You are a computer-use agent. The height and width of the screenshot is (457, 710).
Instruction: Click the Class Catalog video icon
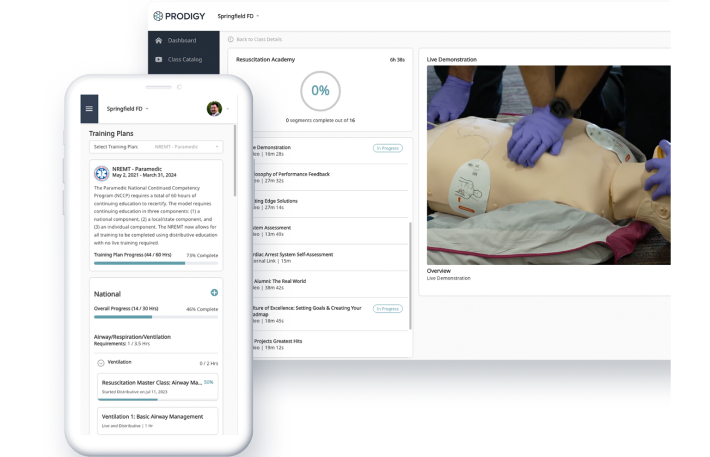[158, 59]
